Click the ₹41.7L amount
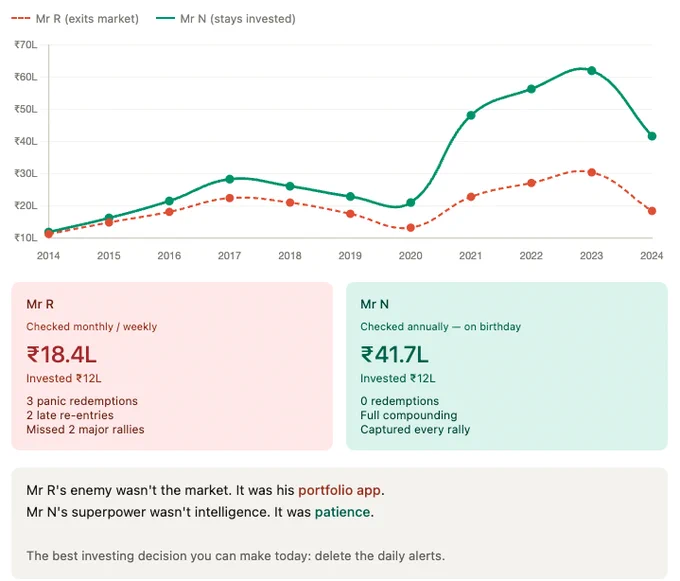 coord(394,354)
